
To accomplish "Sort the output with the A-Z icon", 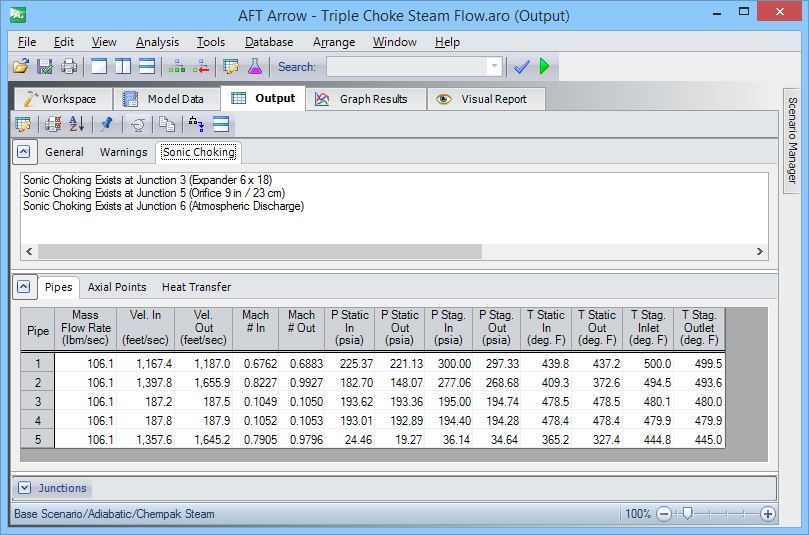I will [76, 124].
